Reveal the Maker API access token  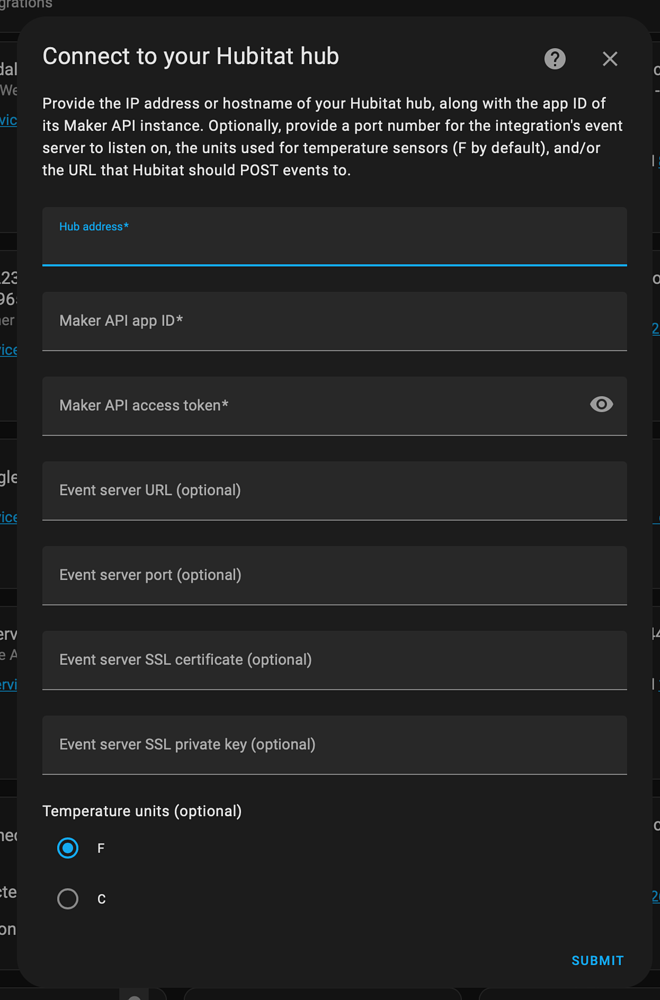tap(600, 404)
